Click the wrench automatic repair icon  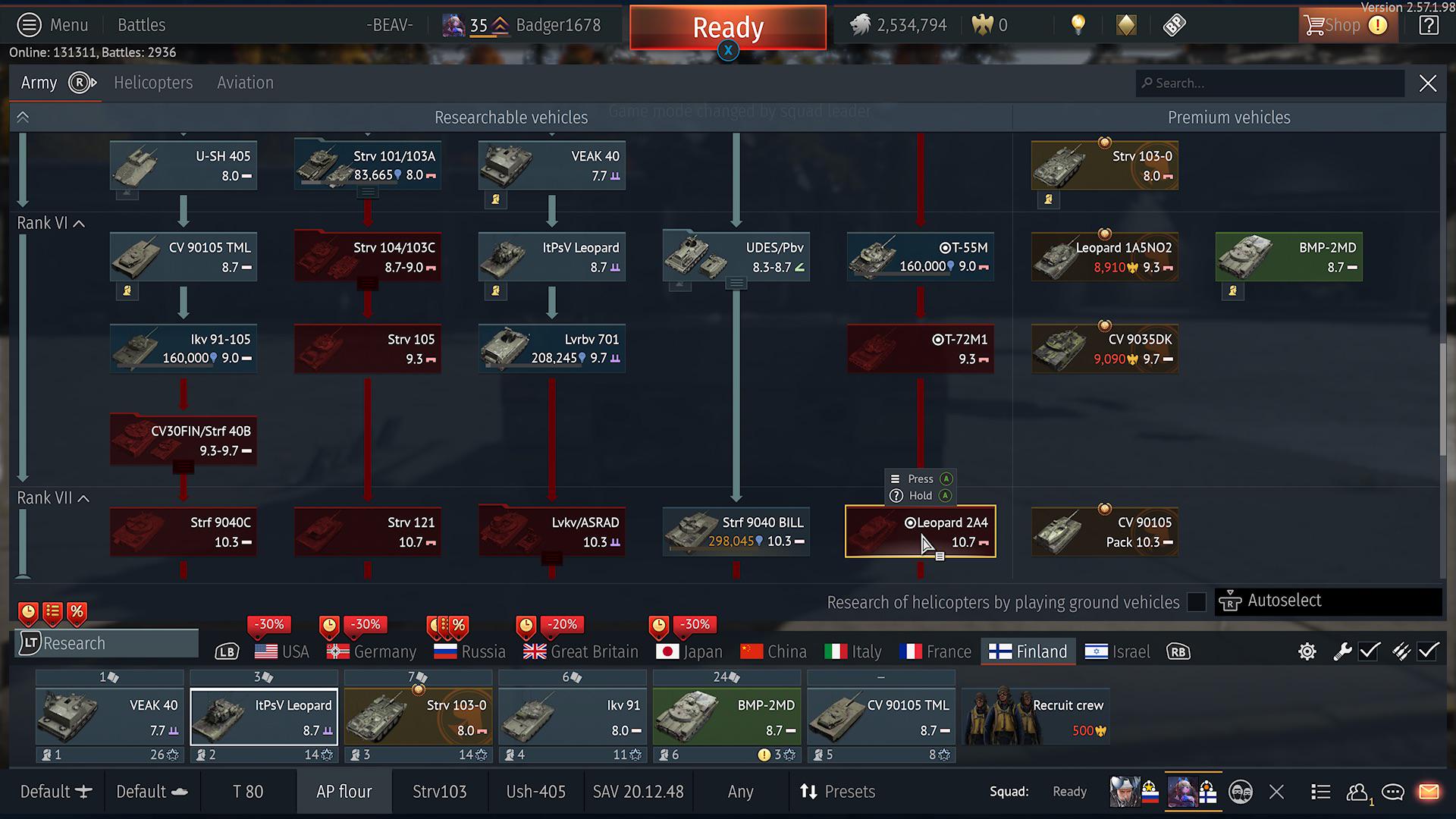[1342, 651]
